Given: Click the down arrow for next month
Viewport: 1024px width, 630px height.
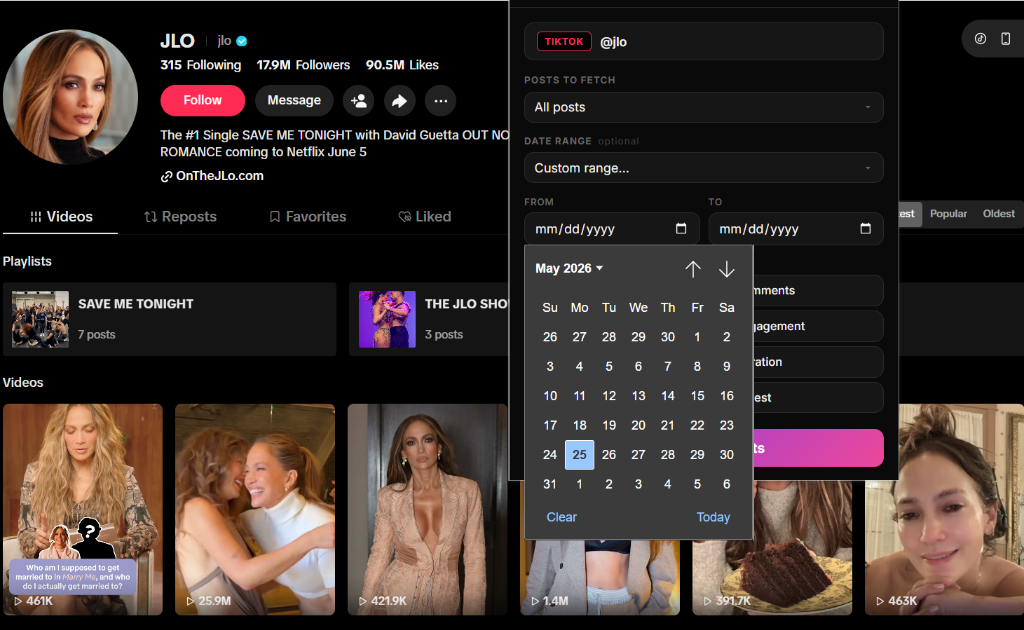Looking at the screenshot, I should coord(727,269).
